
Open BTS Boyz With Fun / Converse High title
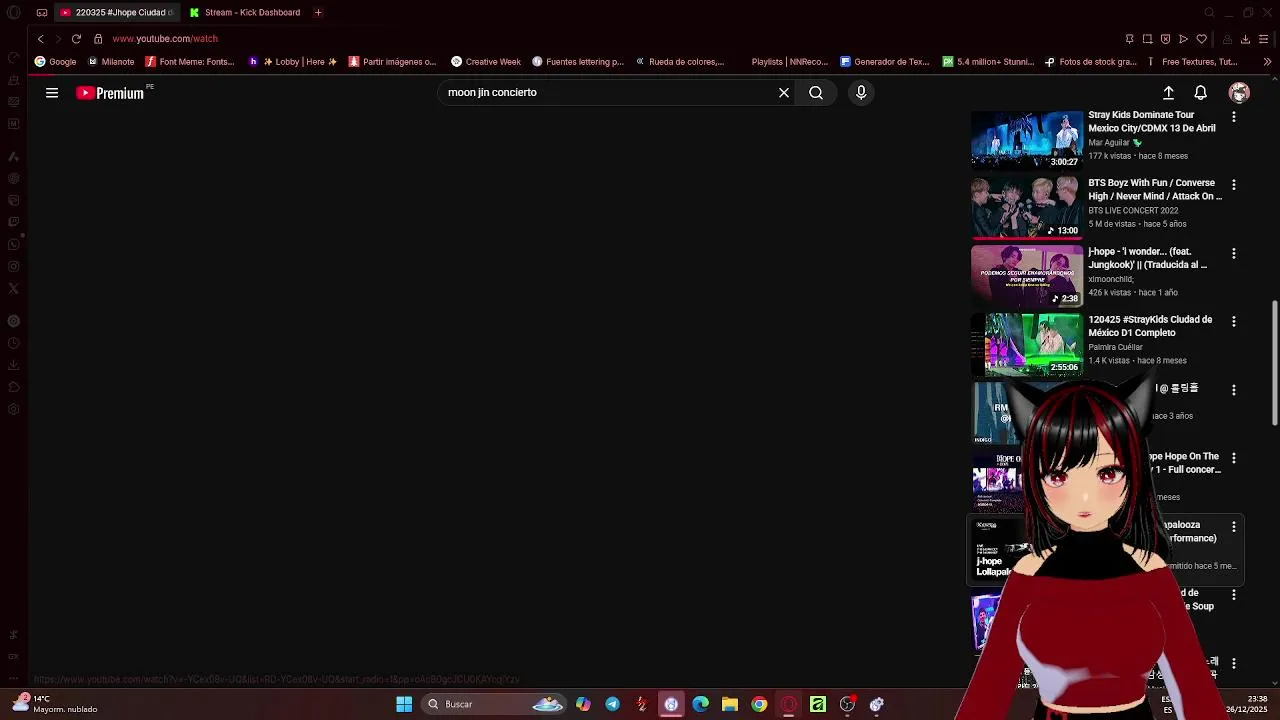[1155, 189]
